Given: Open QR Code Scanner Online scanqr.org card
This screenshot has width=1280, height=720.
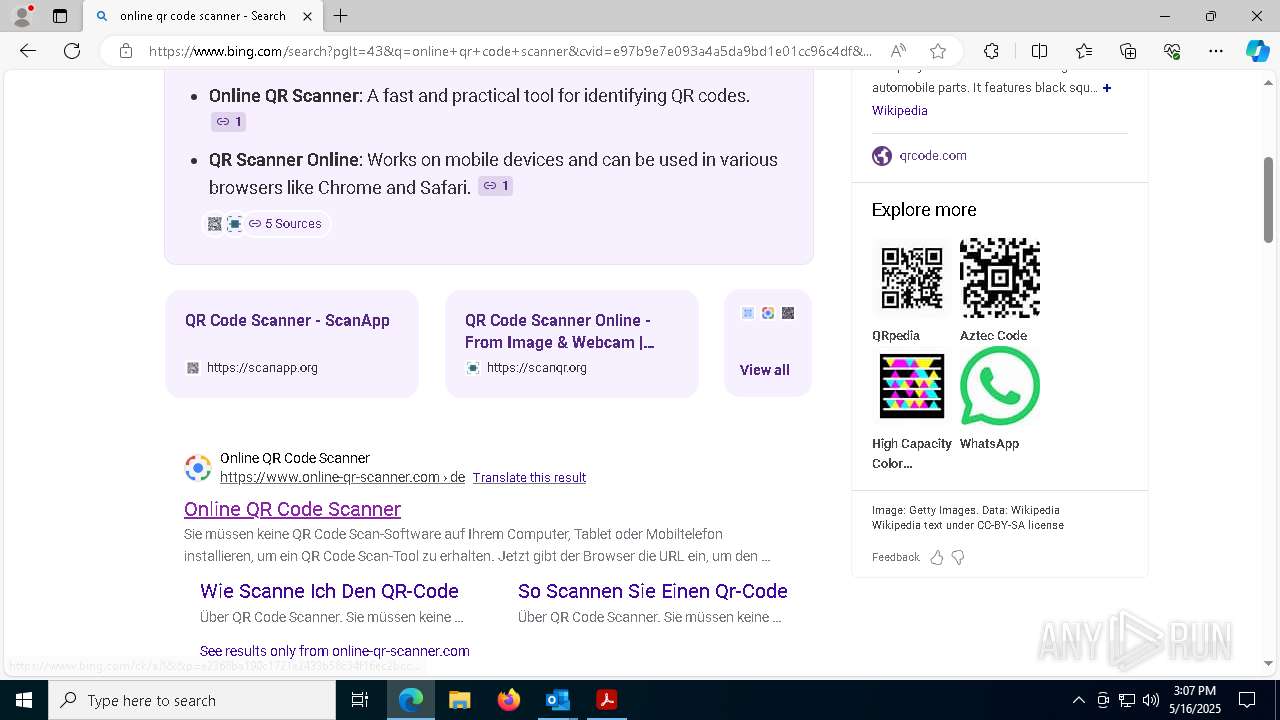Looking at the screenshot, I should coord(572,344).
